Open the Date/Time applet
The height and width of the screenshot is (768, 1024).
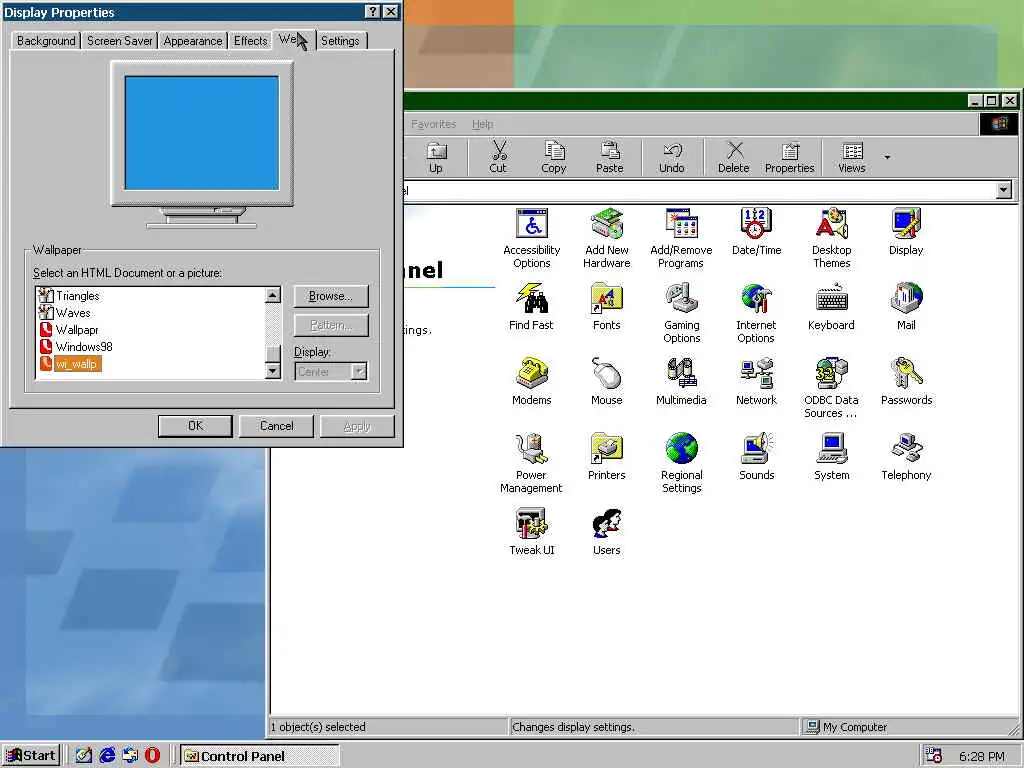[756, 232]
